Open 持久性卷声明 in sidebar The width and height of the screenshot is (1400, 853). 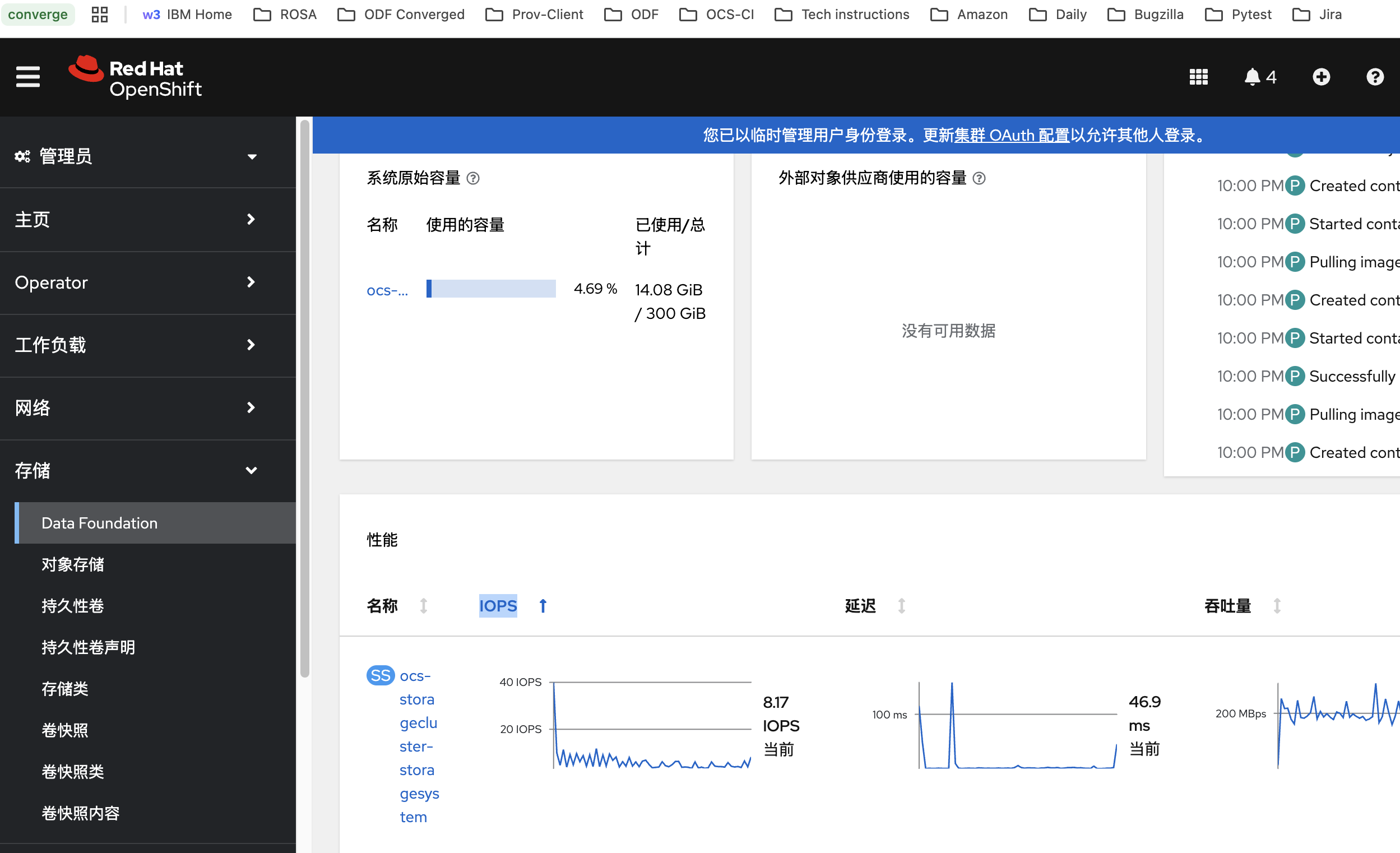click(x=88, y=647)
